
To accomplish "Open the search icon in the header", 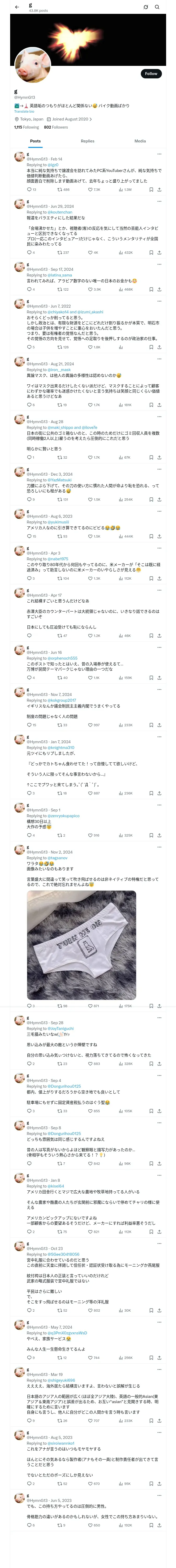I will pos(157,7).
